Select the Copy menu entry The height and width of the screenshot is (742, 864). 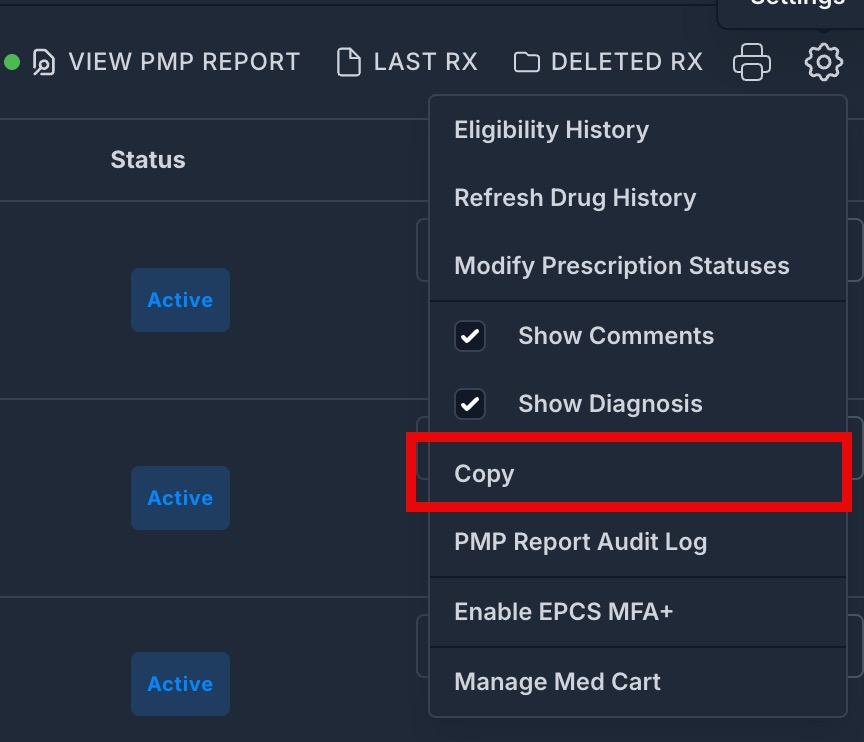[x=638, y=474]
